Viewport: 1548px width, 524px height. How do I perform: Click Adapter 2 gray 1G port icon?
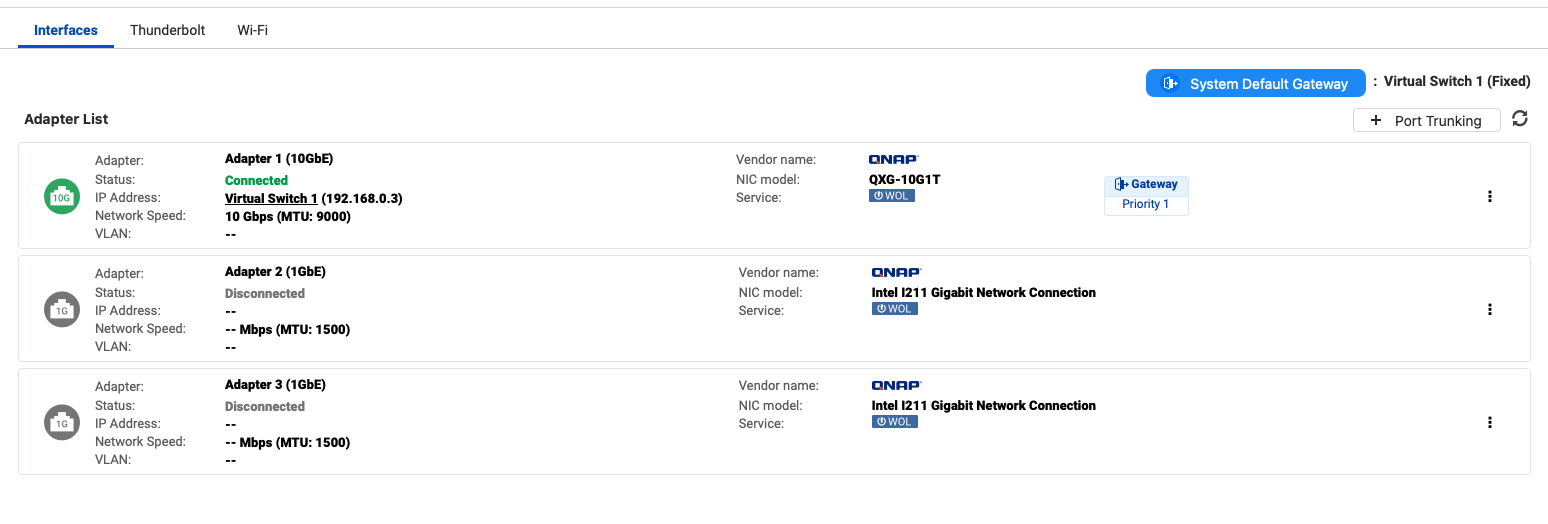[x=61, y=309]
